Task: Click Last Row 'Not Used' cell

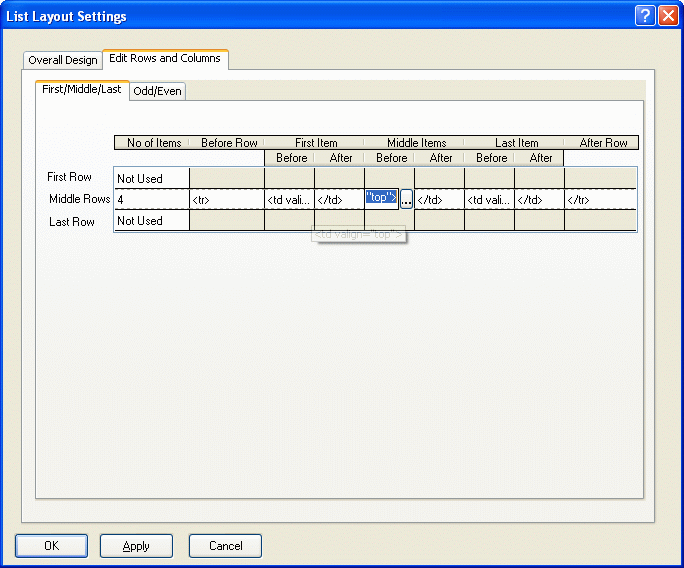Action: pos(151,221)
